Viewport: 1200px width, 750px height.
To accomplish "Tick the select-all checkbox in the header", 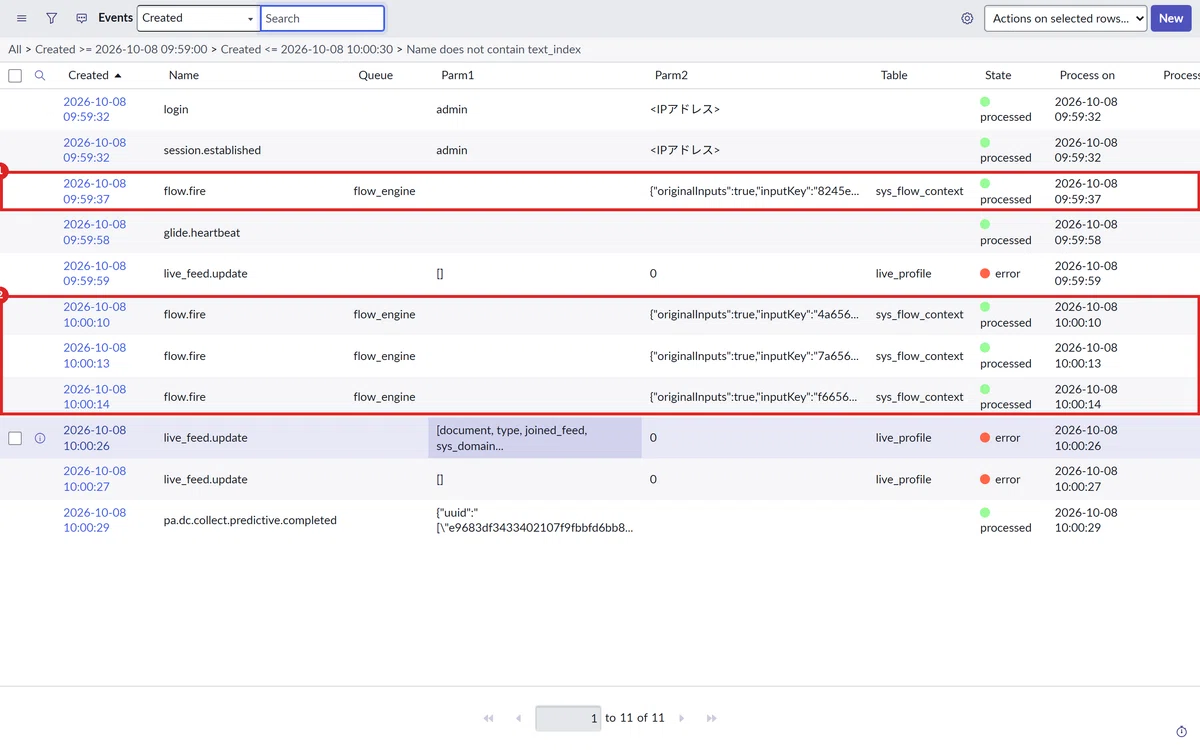I will [15, 75].
